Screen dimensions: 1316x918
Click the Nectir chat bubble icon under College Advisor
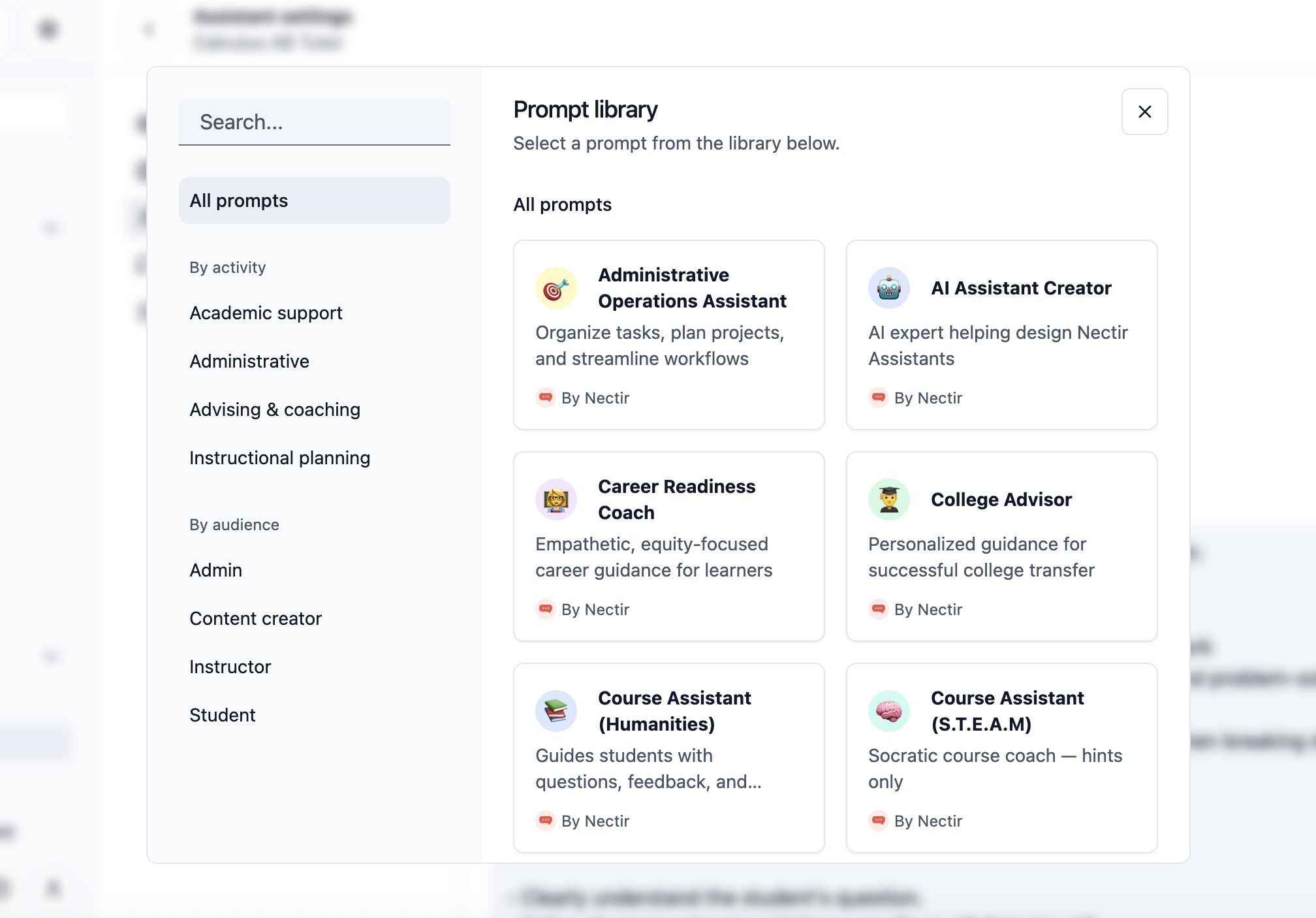click(x=879, y=609)
